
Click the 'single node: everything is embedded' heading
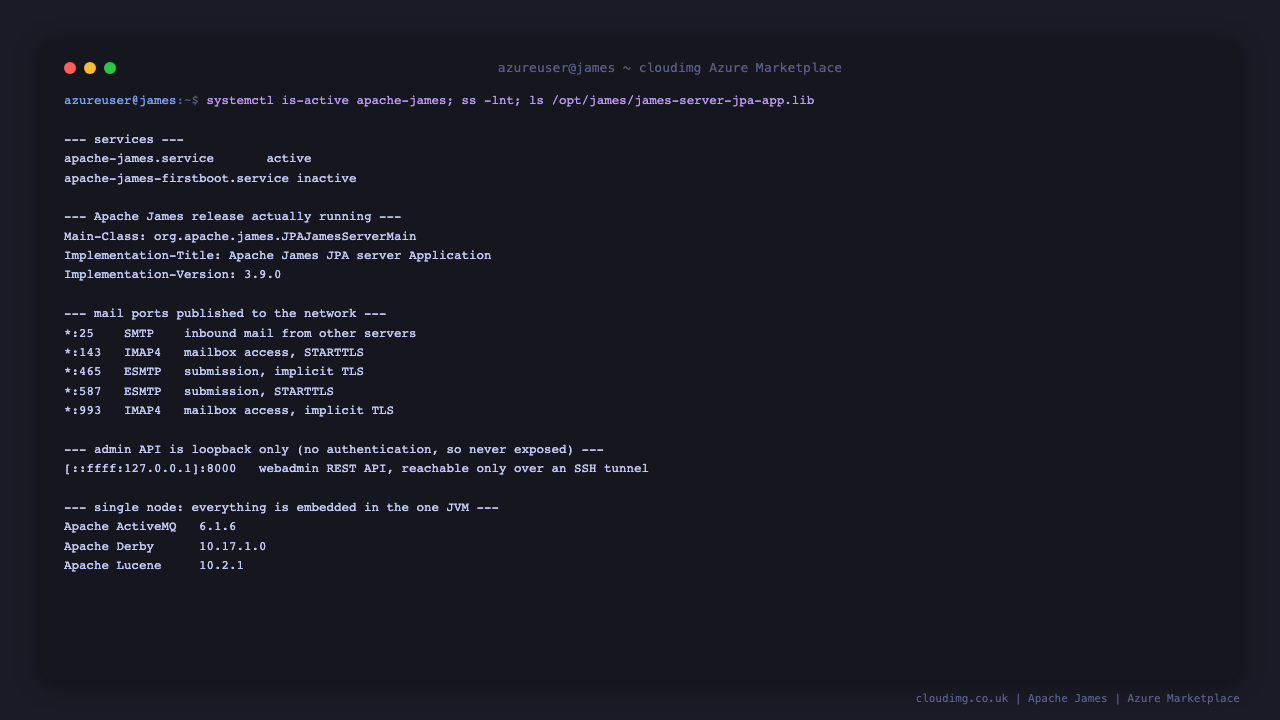tap(281, 508)
